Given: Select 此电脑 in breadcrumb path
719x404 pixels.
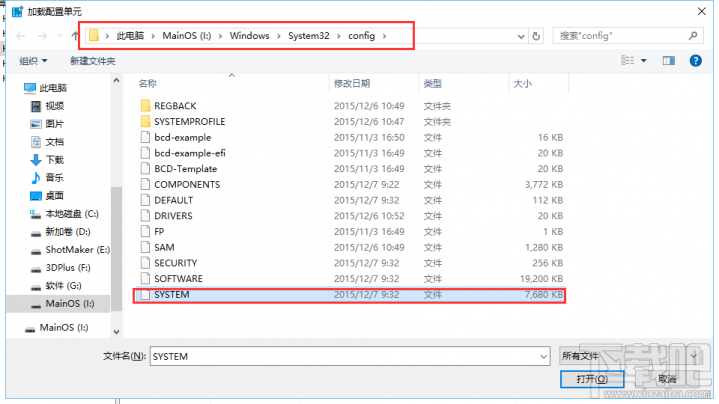Looking at the screenshot, I should pos(130,36).
